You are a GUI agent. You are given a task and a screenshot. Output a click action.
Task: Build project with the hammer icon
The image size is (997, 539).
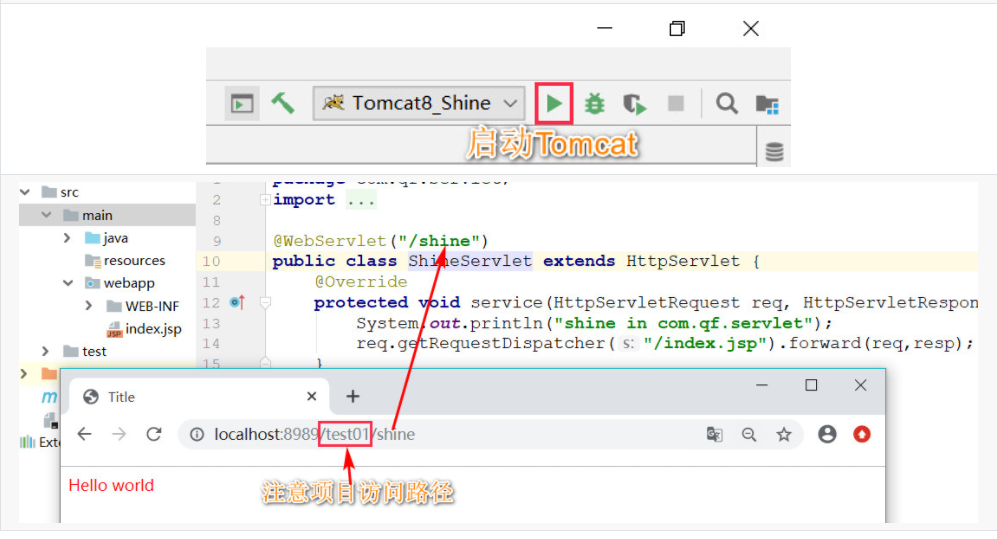tap(283, 103)
